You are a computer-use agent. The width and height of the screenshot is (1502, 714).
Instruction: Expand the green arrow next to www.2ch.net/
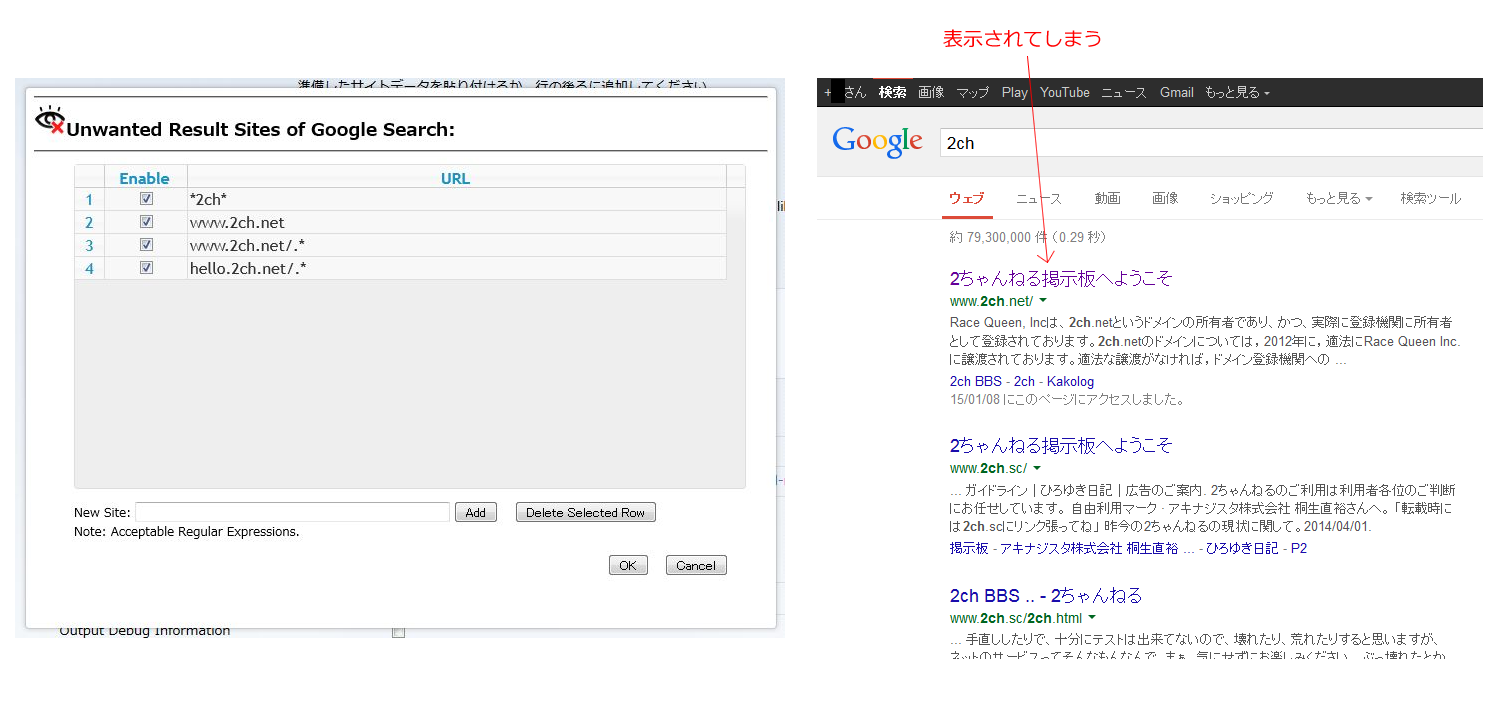[1043, 300]
